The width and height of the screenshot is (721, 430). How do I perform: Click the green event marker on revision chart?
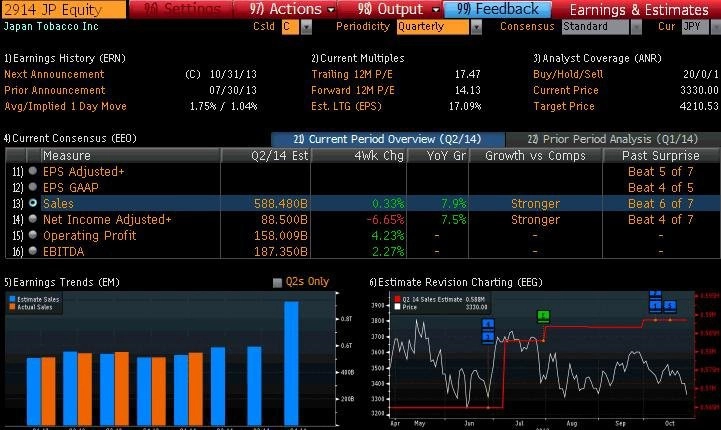[x=543, y=316]
